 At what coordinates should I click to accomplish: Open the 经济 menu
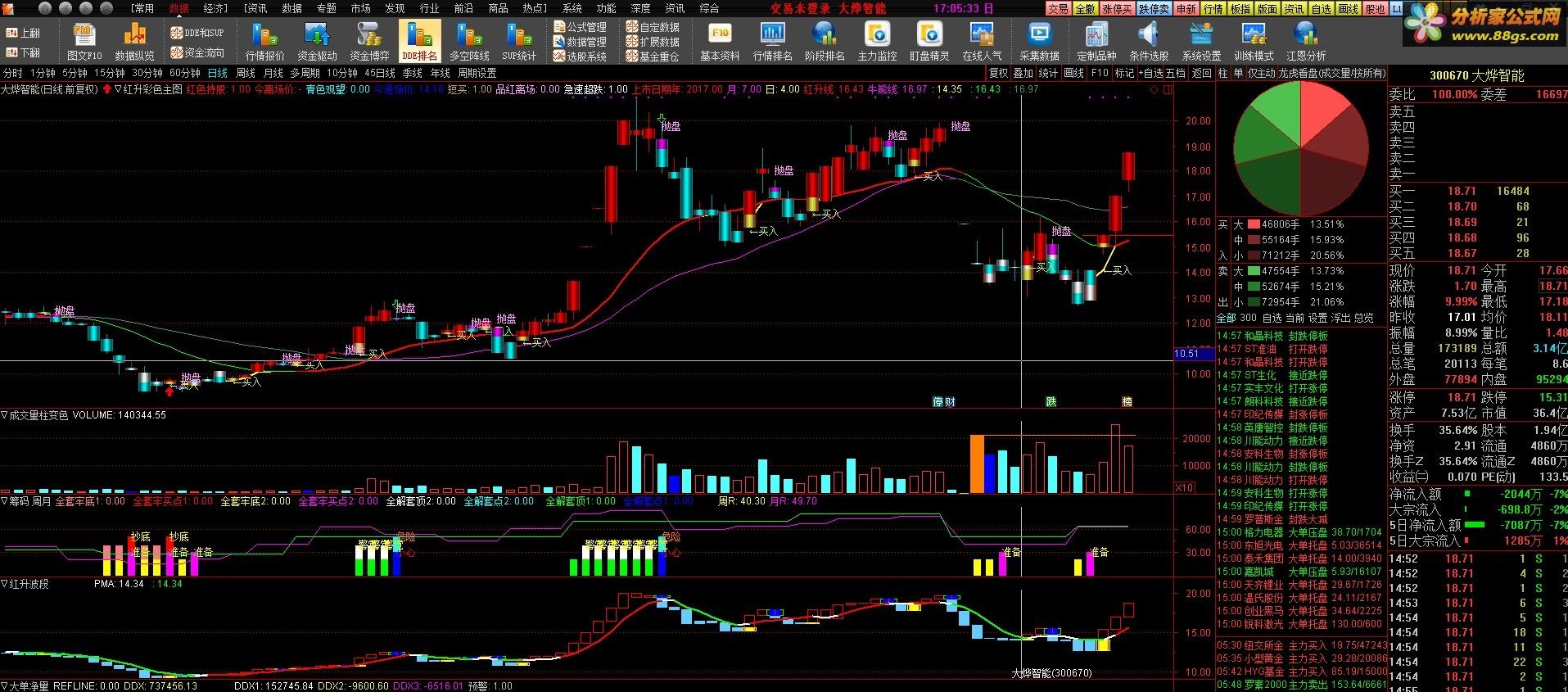click(x=215, y=8)
